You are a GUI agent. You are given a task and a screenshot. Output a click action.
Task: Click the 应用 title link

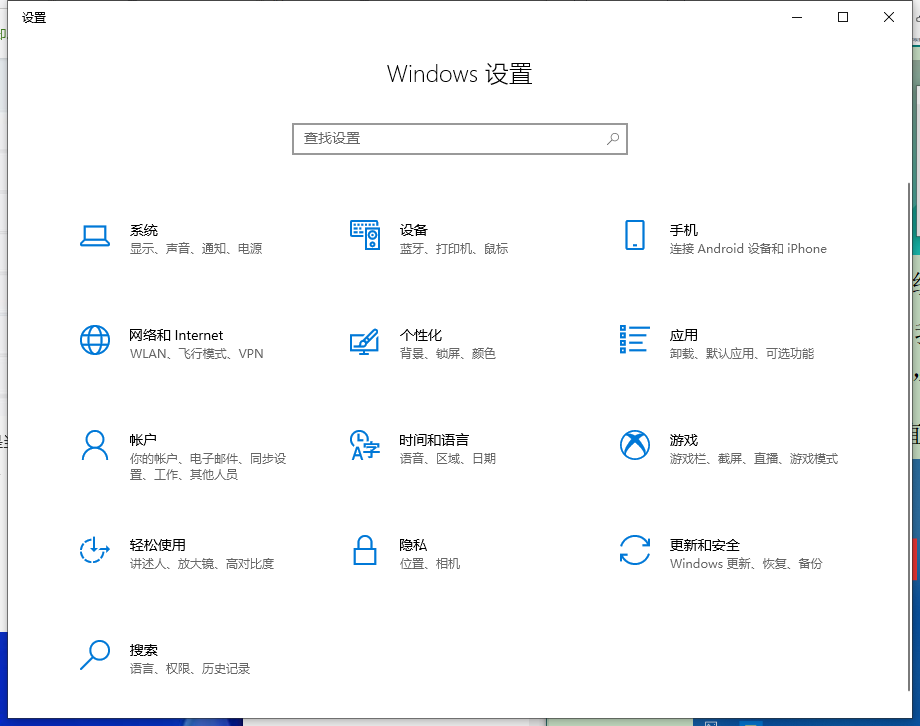point(684,335)
